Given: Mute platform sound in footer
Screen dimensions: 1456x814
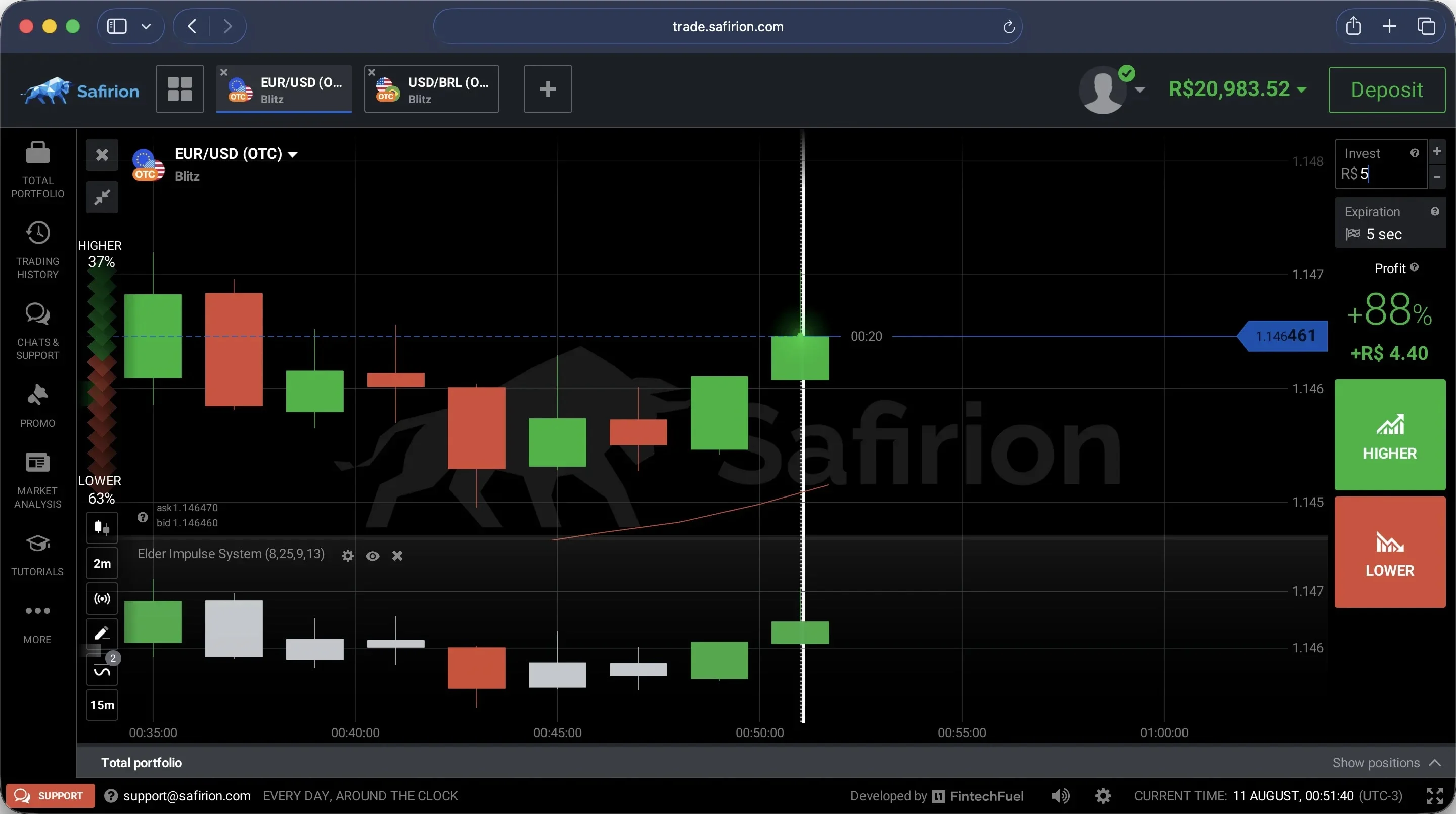Looking at the screenshot, I should (1060, 795).
